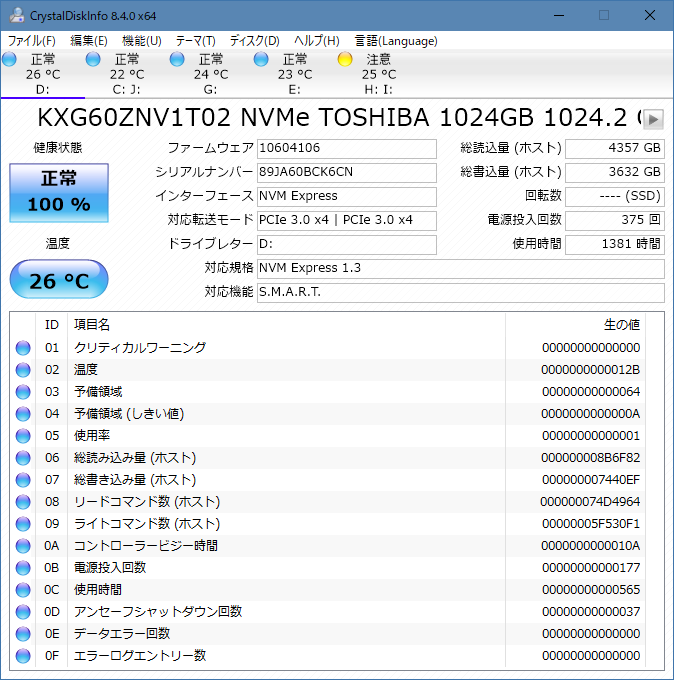This screenshot has width=674, height=680.
Task: Click status orb of attribute 02 温度
Action: 23,370
